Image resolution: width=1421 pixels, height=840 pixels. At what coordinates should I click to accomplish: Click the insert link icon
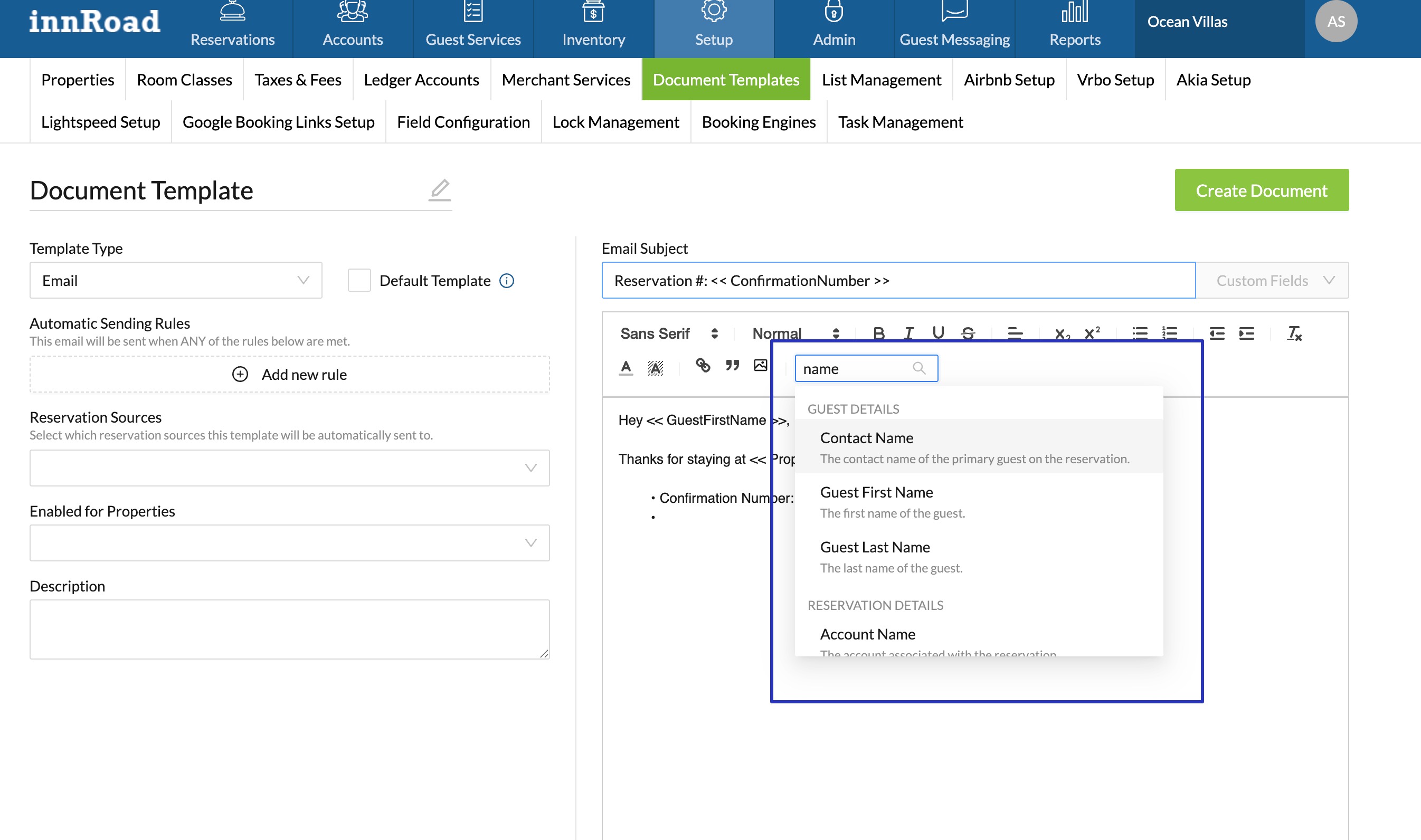[x=703, y=366]
